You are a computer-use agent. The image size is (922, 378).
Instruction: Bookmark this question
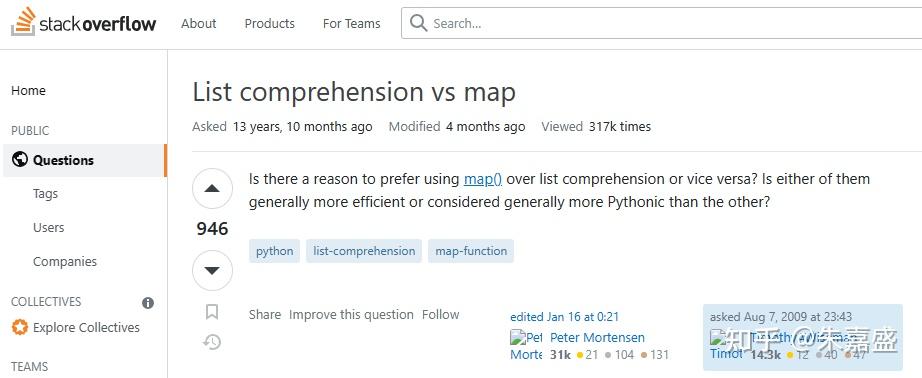click(212, 312)
